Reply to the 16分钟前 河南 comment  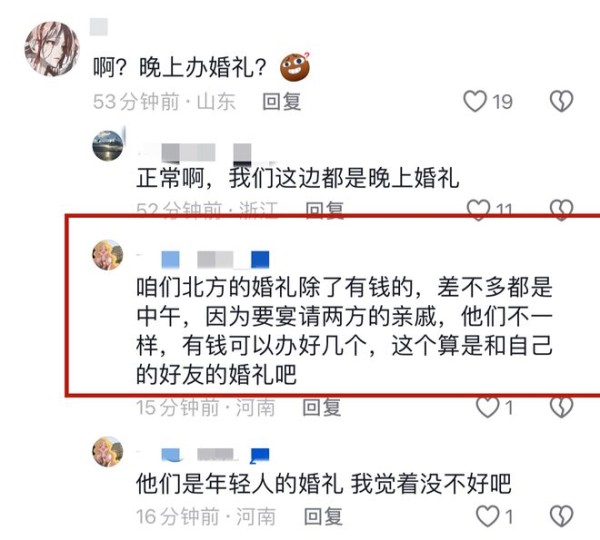[323, 516]
